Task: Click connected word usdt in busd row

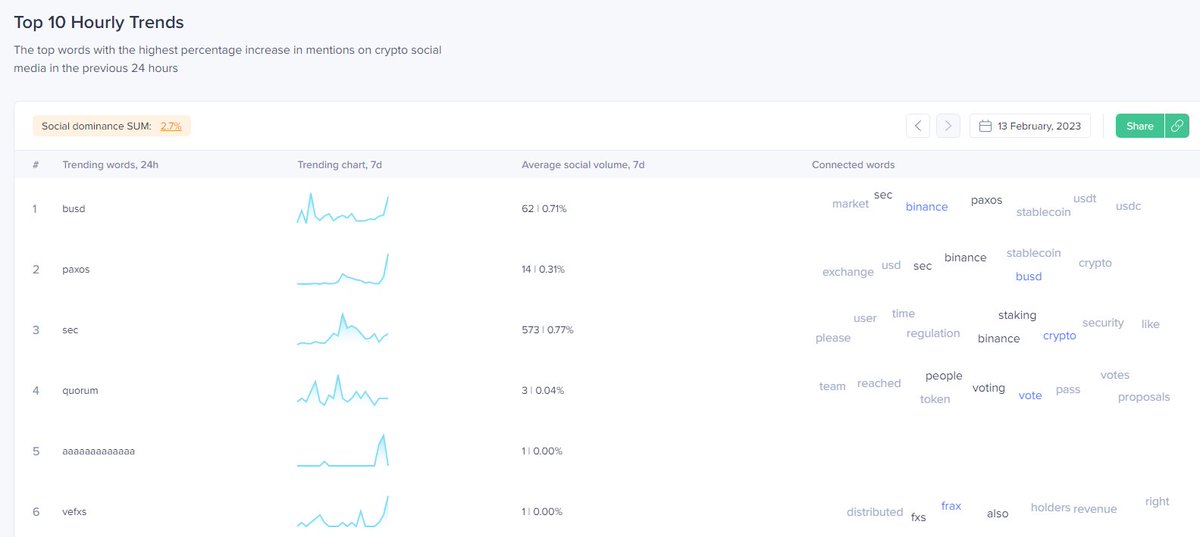Action: click(1085, 199)
